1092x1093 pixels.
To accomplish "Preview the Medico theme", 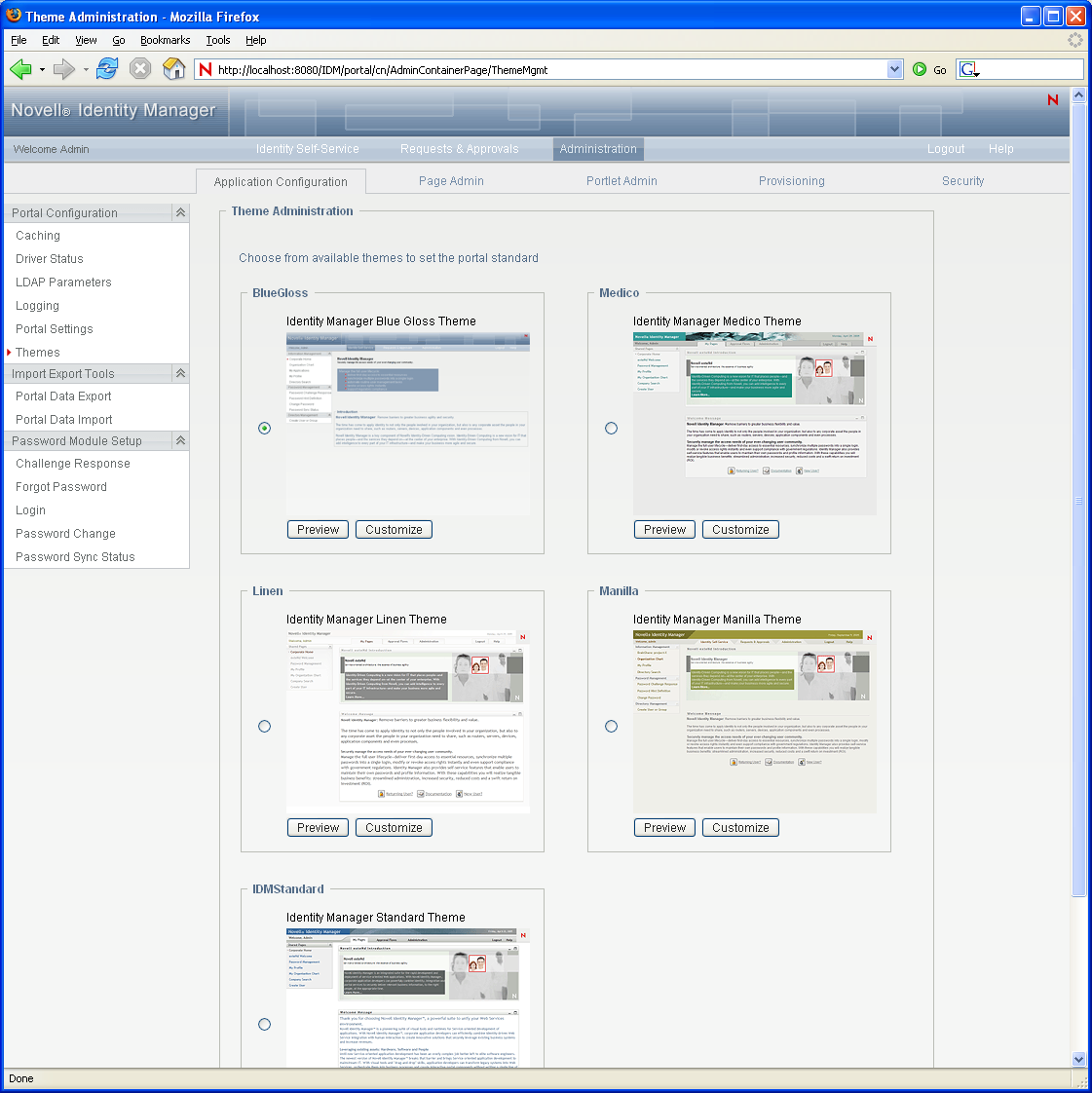I will [664, 529].
